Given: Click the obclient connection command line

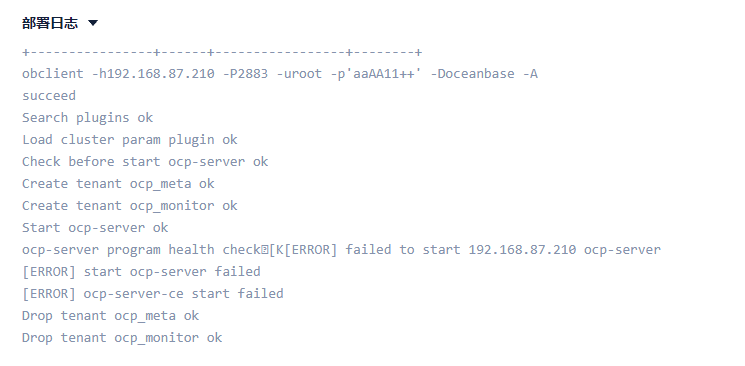Looking at the screenshot, I should pyautogui.click(x=280, y=74).
